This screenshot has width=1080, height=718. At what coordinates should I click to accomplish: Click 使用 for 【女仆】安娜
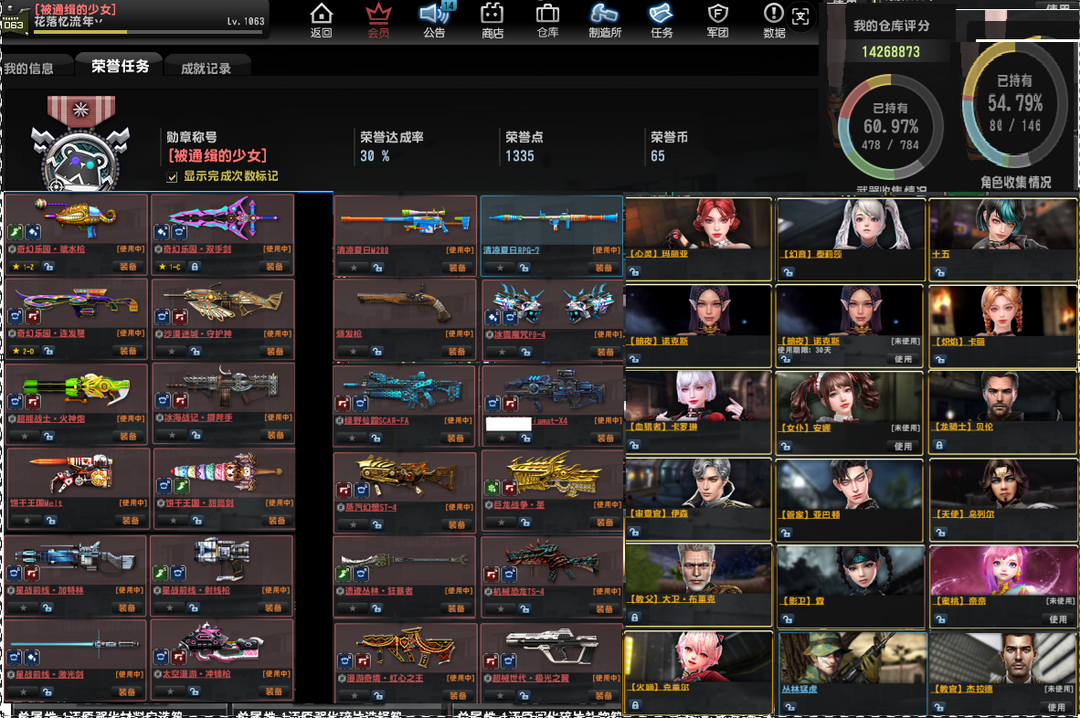[x=903, y=447]
